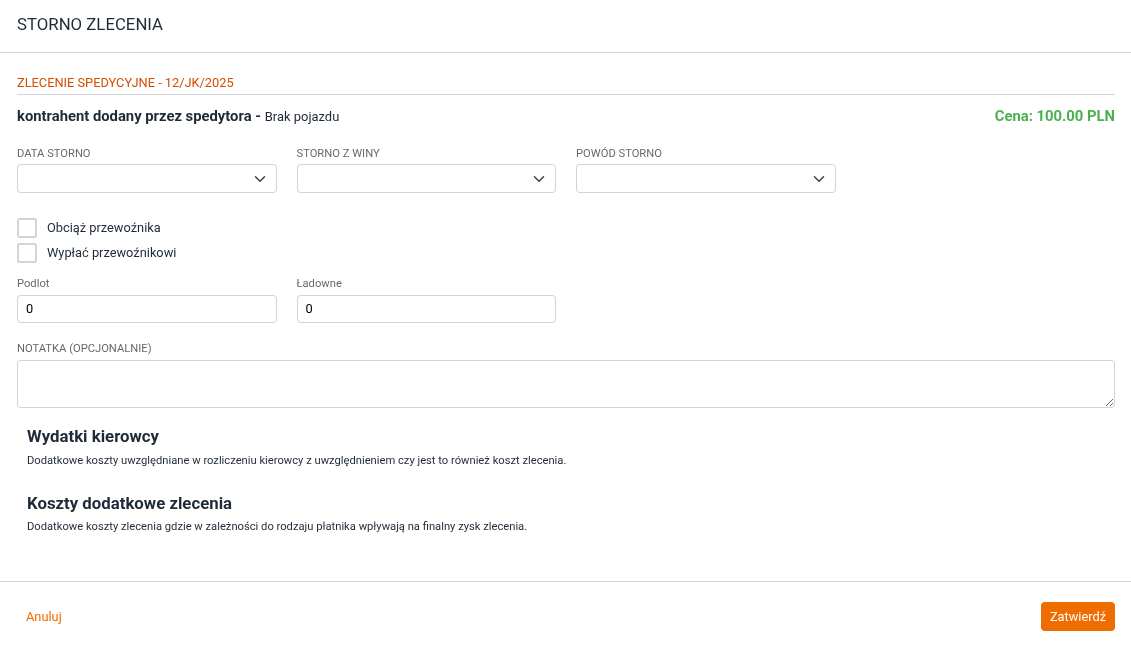This screenshot has height=648, width=1131.
Task: Focus the Ładowne value field
Action: click(x=426, y=309)
